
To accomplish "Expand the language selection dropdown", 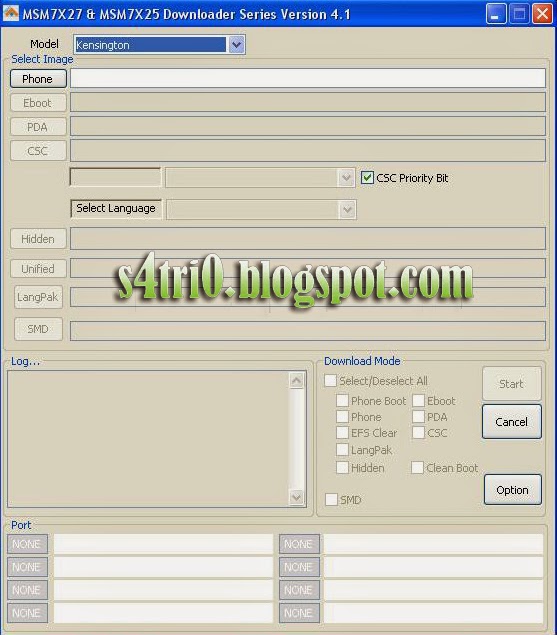I will point(347,210).
